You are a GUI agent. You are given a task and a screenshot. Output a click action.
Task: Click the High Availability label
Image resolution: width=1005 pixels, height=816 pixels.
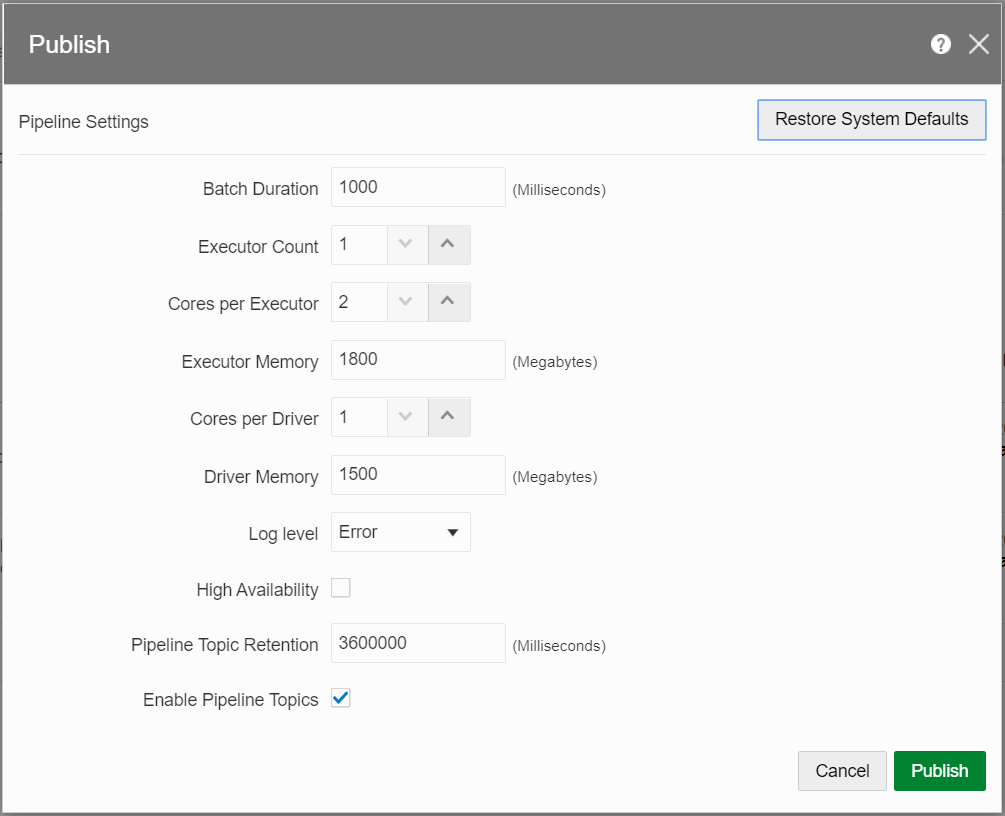click(257, 590)
